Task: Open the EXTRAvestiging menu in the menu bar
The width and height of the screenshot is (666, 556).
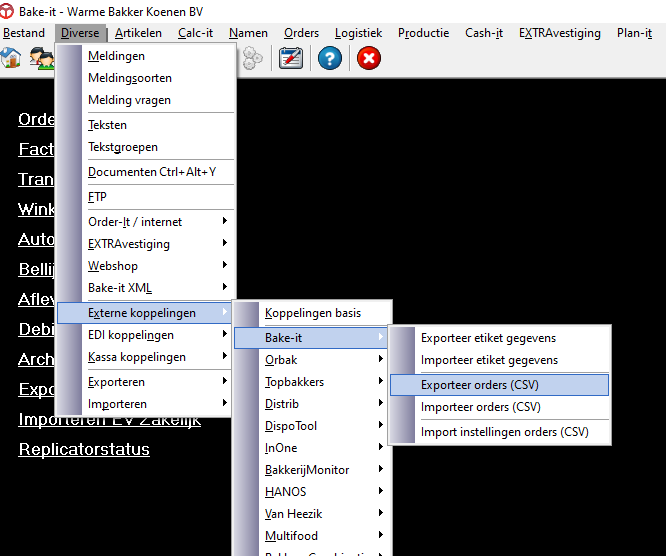Action: 559,33
